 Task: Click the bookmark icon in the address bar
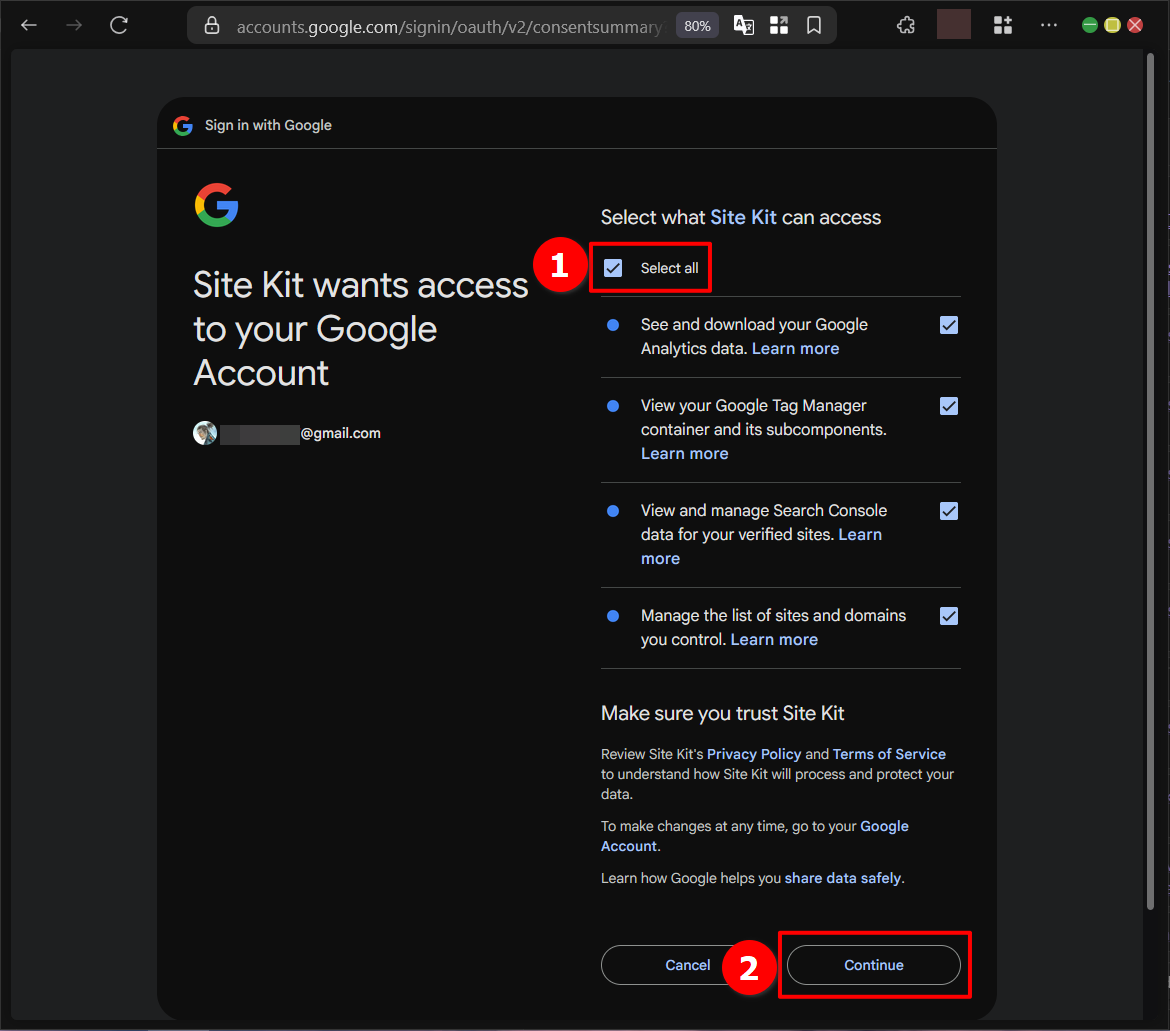(813, 24)
